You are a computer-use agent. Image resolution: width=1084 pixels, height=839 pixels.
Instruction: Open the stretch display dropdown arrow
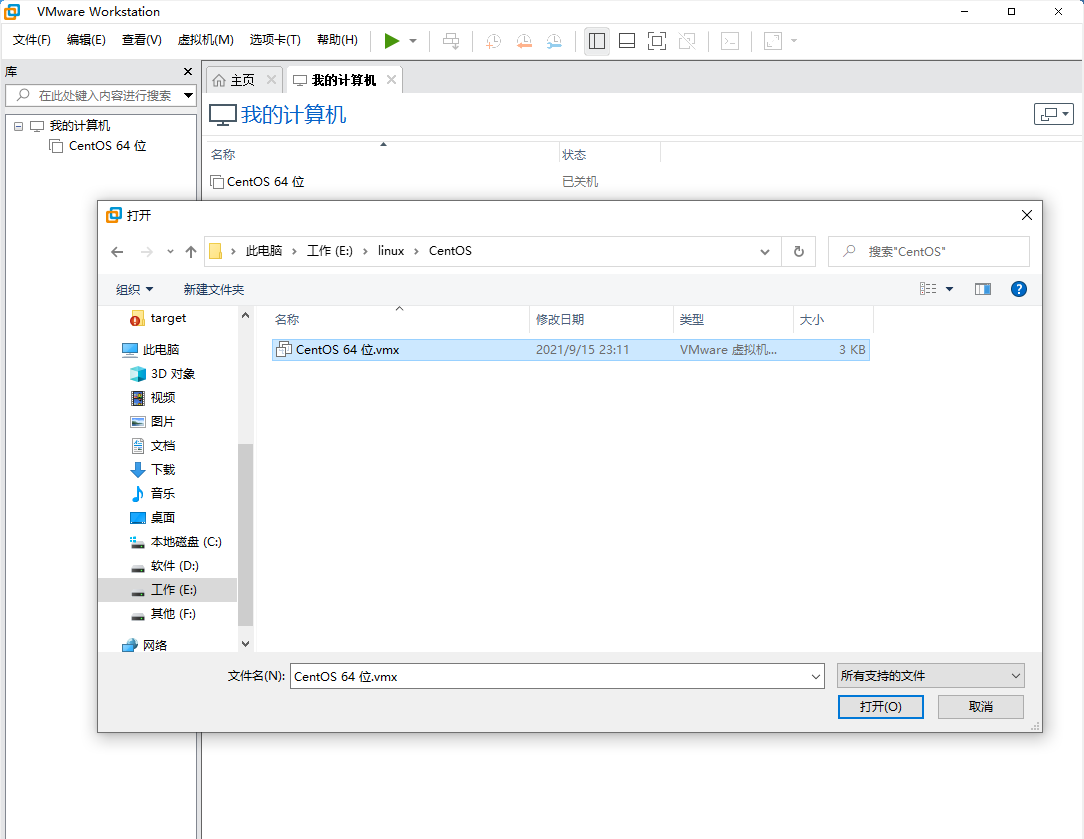click(x=794, y=41)
